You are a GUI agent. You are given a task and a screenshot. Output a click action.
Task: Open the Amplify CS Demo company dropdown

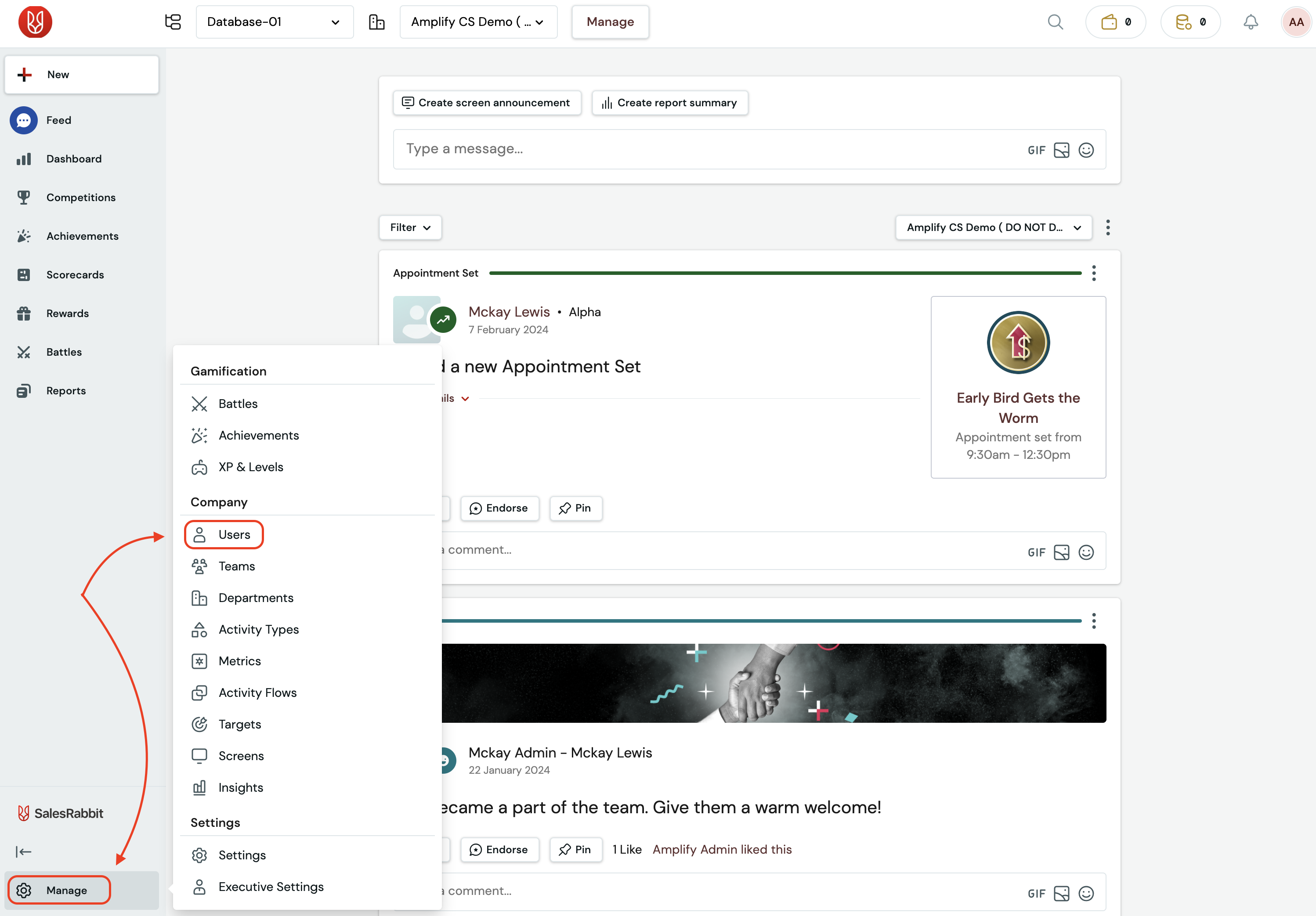pyautogui.click(x=478, y=22)
